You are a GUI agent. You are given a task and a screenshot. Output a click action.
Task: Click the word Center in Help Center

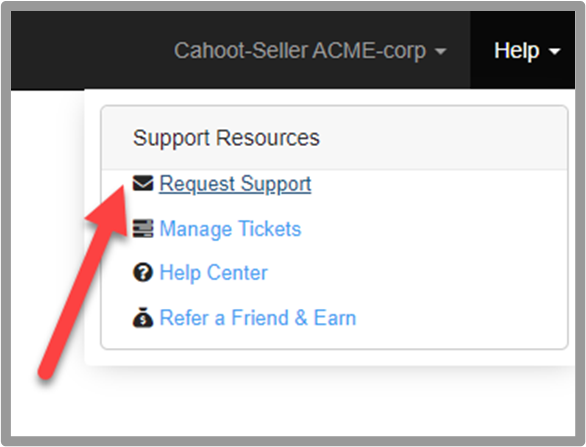237,272
